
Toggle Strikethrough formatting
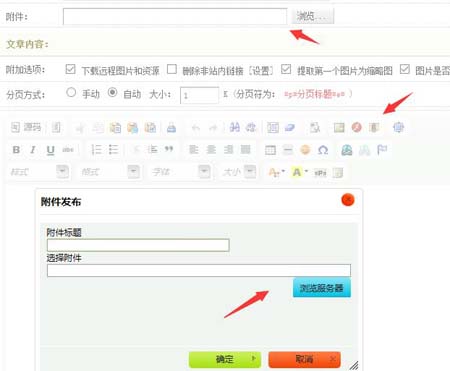pyautogui.click(x=68, y=150)
